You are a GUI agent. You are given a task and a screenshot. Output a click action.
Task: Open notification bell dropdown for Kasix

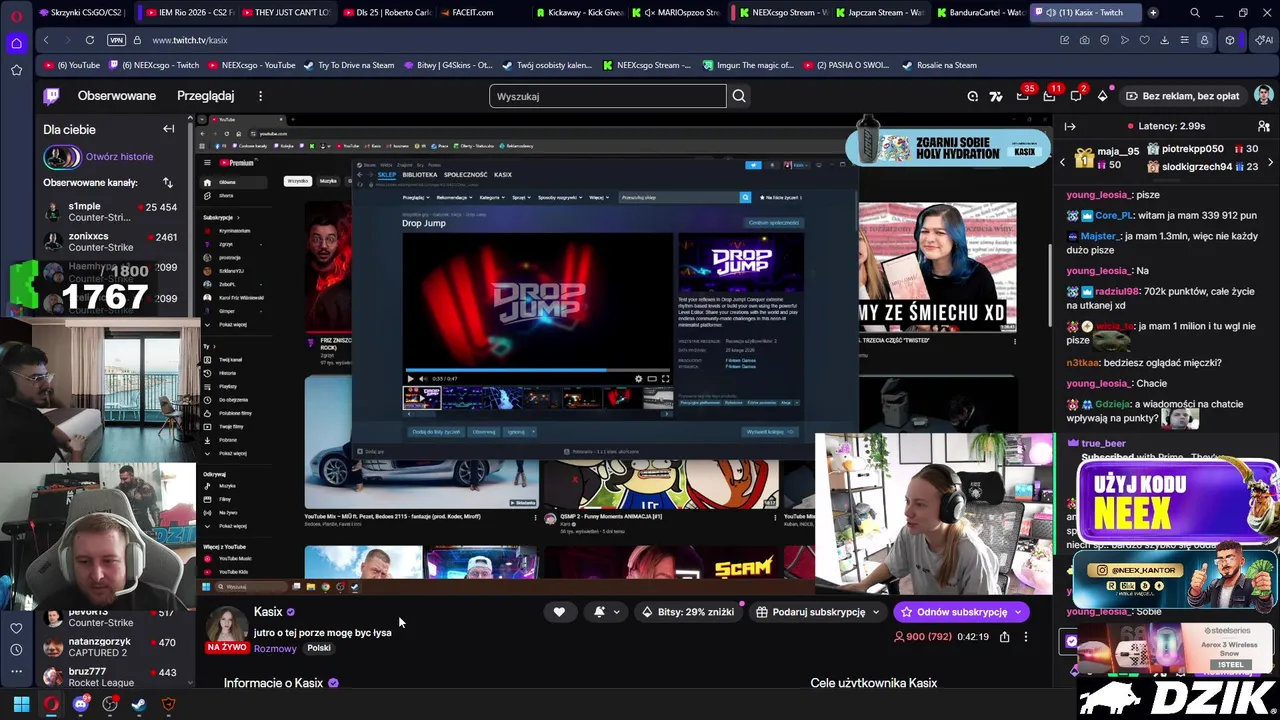606,612
